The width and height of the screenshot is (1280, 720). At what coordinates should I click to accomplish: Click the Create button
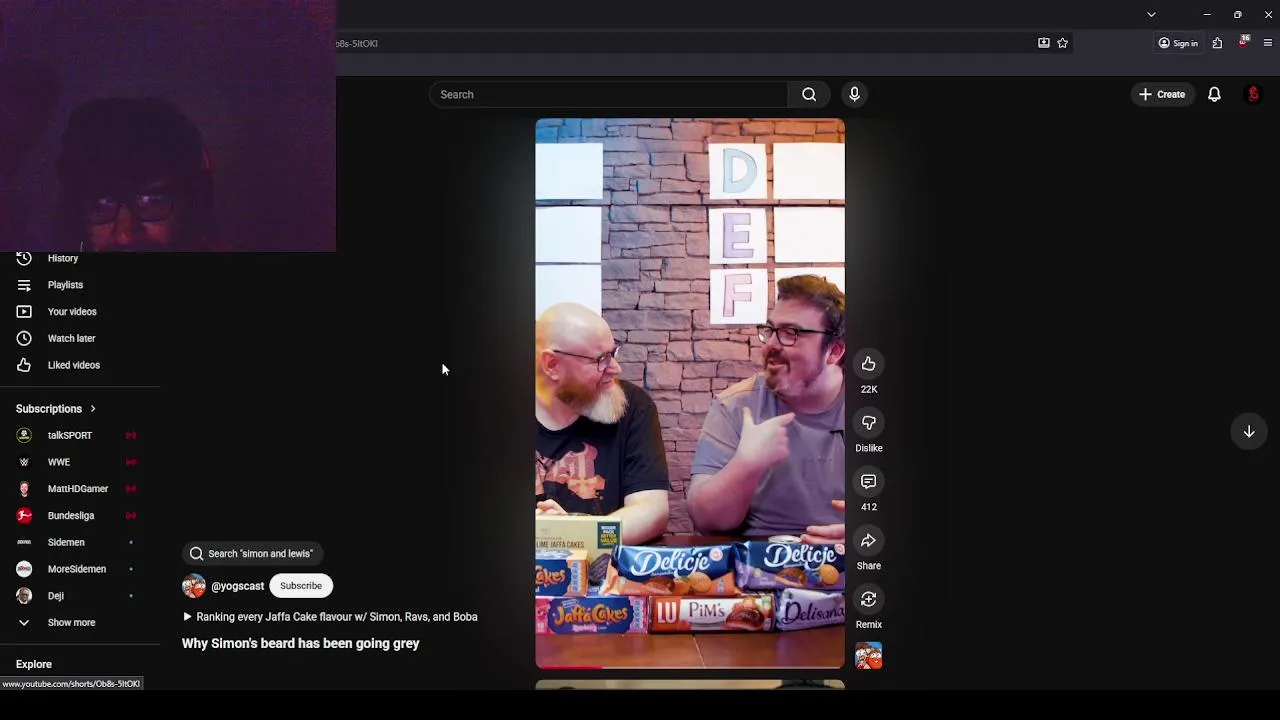point(1161,95)
